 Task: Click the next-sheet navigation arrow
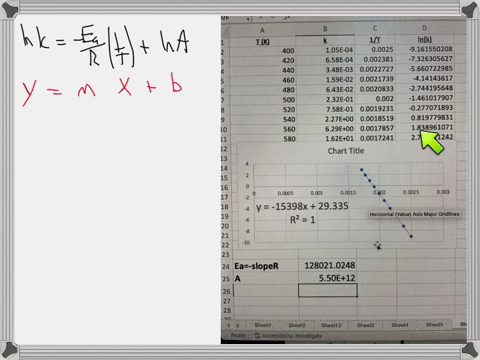[x=238, y=325]
